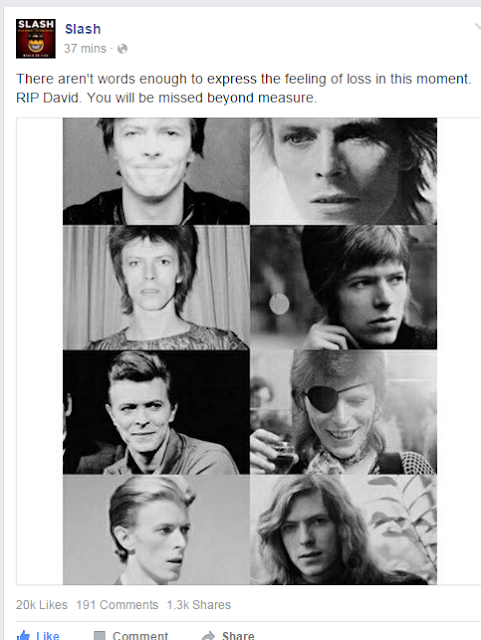Click the thumbs-up Like icon
Image resolution: width=481 pixels, height=640 pixels.
click(x=23, y=635)
